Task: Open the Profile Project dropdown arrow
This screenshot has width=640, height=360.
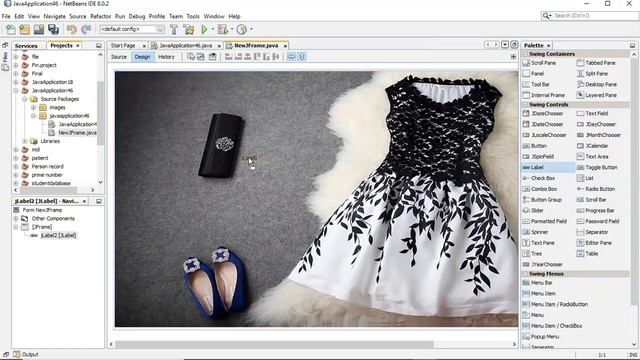Action: point(251,29)
